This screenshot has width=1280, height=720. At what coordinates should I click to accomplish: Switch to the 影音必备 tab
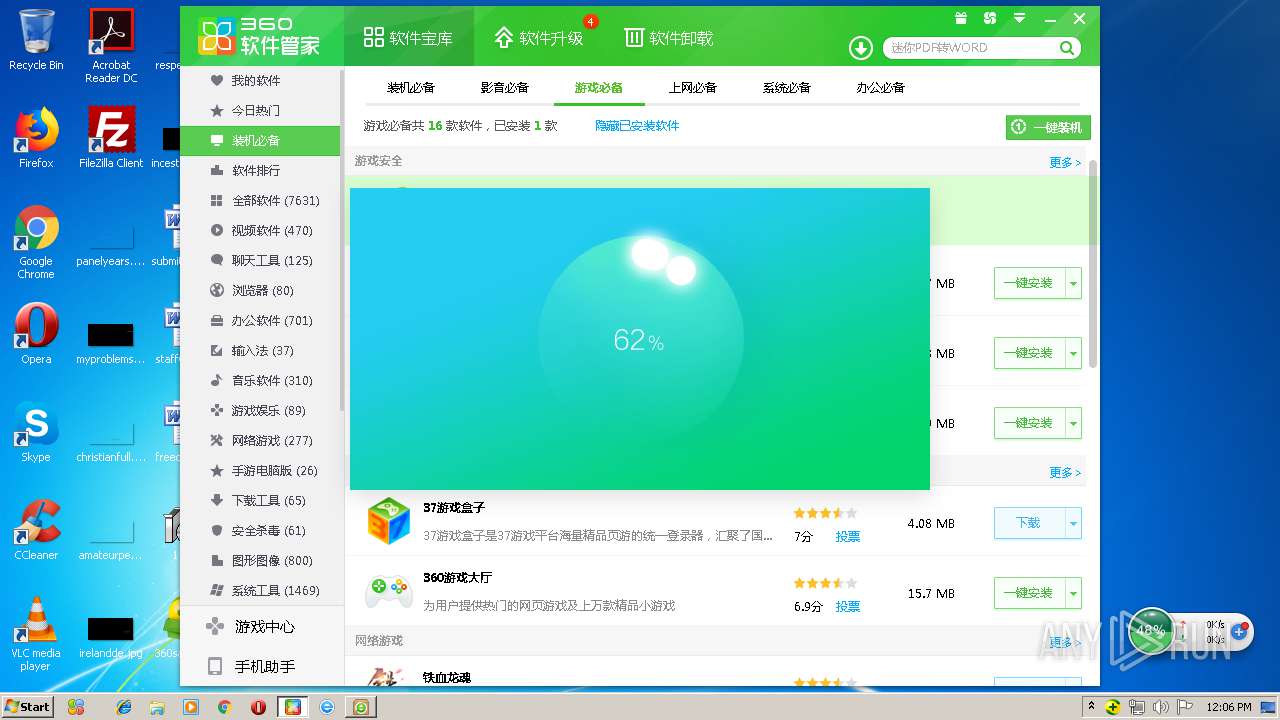click(505, 88)
